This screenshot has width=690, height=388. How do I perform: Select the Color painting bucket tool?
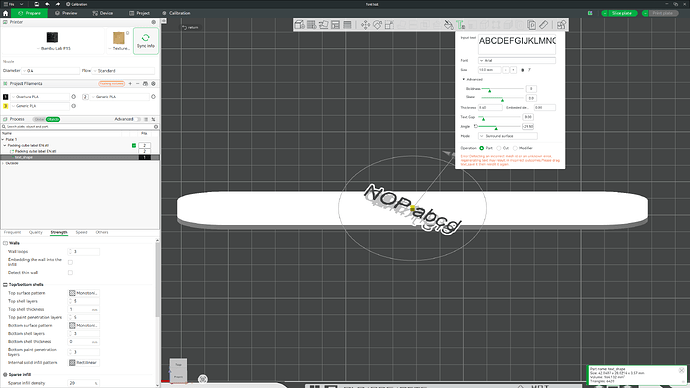pos(448,25)
